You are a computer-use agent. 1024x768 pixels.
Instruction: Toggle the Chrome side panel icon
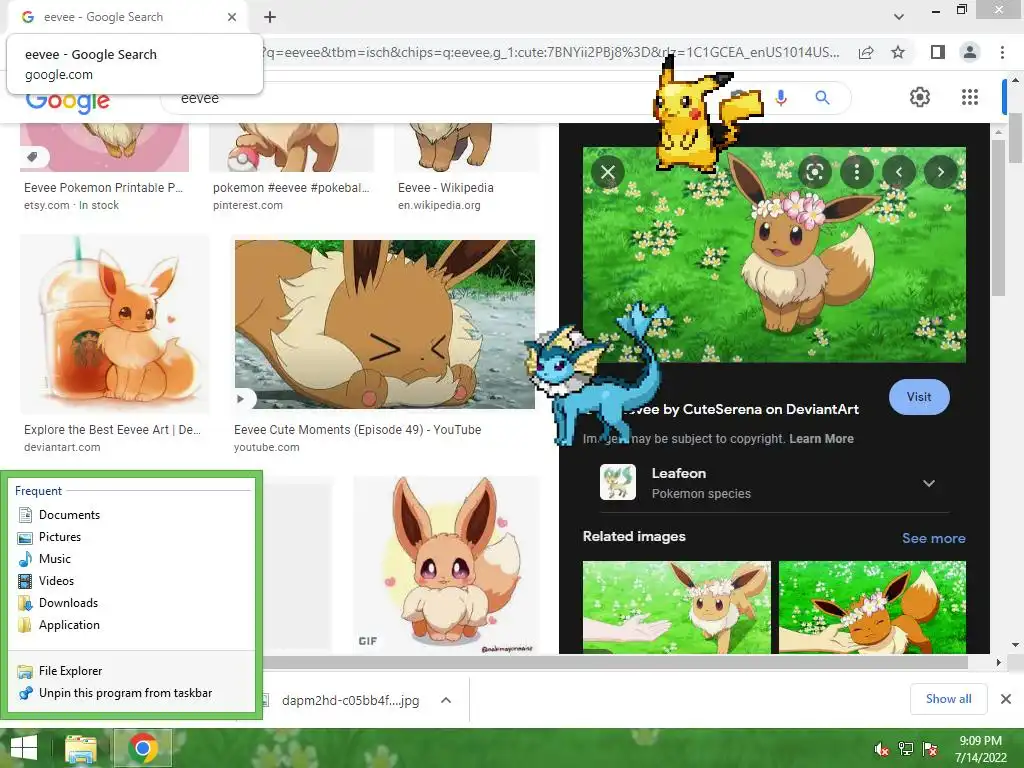click(938, 52)
